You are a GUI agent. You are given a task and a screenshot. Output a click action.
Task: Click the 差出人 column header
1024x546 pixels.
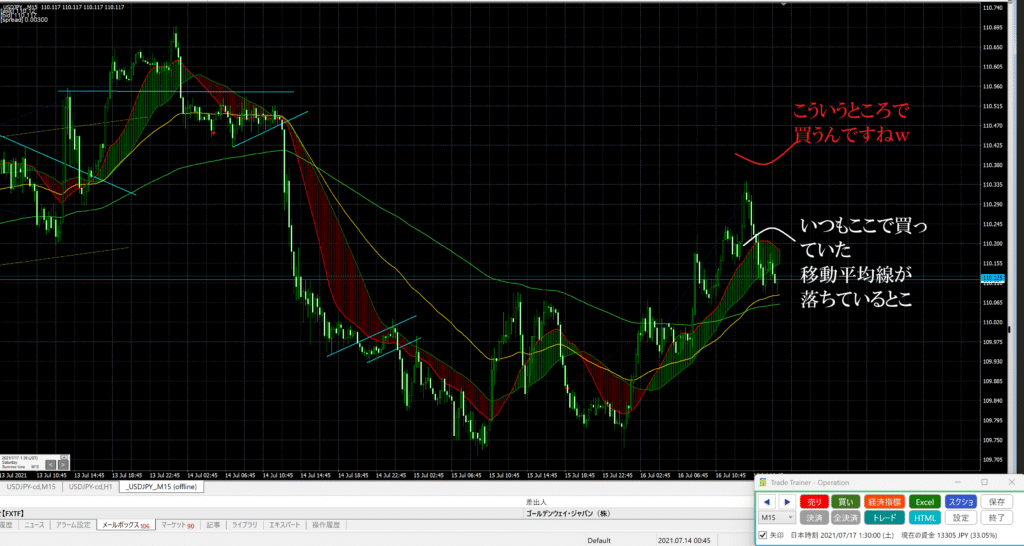[535, 503]
